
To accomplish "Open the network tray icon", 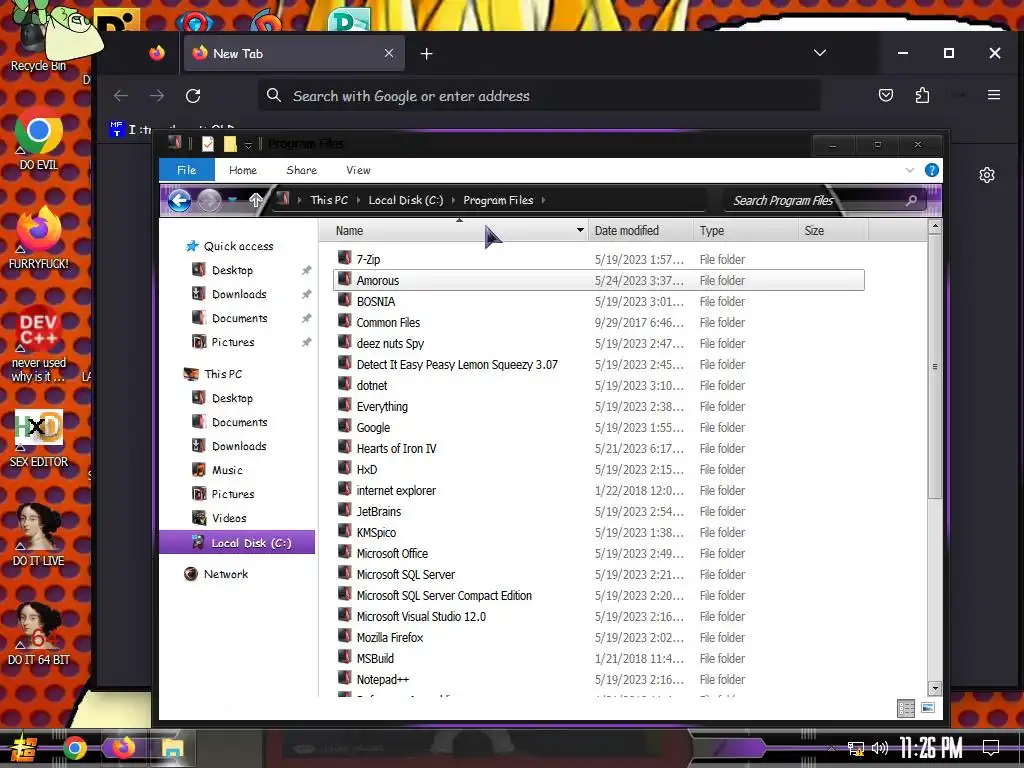I will click(x=856, y=748).
